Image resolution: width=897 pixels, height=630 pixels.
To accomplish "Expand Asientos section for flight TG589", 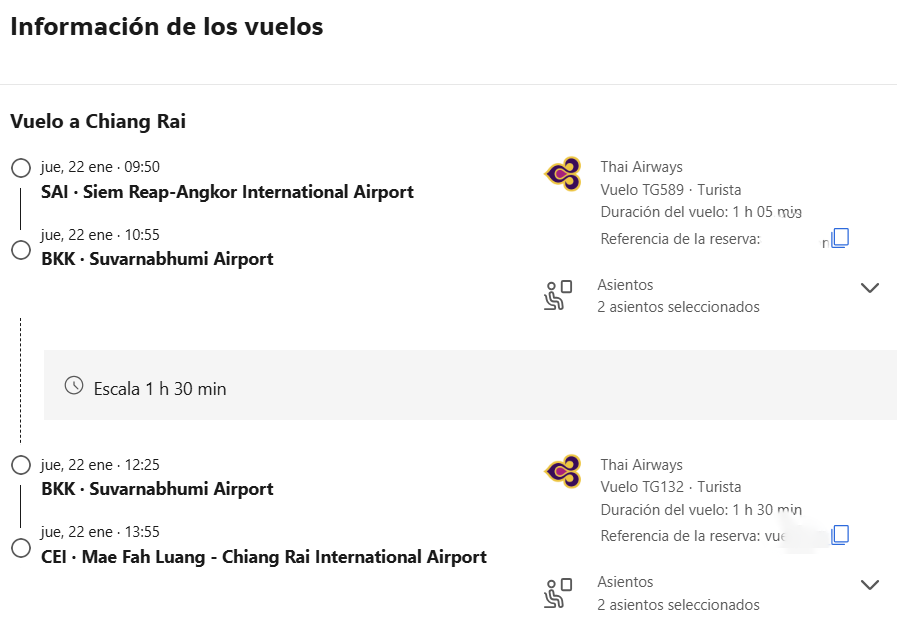I will [x=870, y=288].
